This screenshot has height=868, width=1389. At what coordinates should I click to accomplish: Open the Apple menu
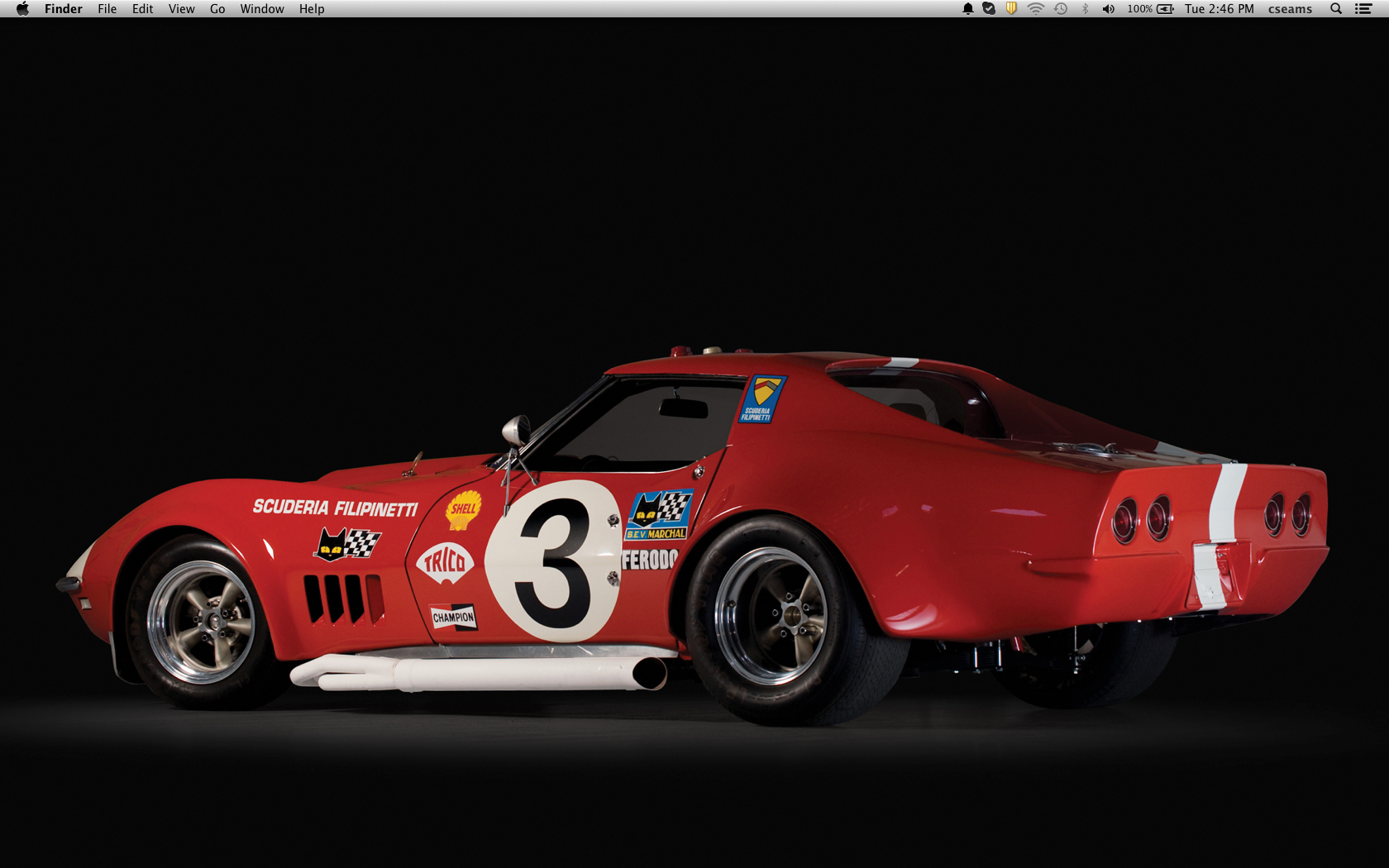click(x=22, y=9)
